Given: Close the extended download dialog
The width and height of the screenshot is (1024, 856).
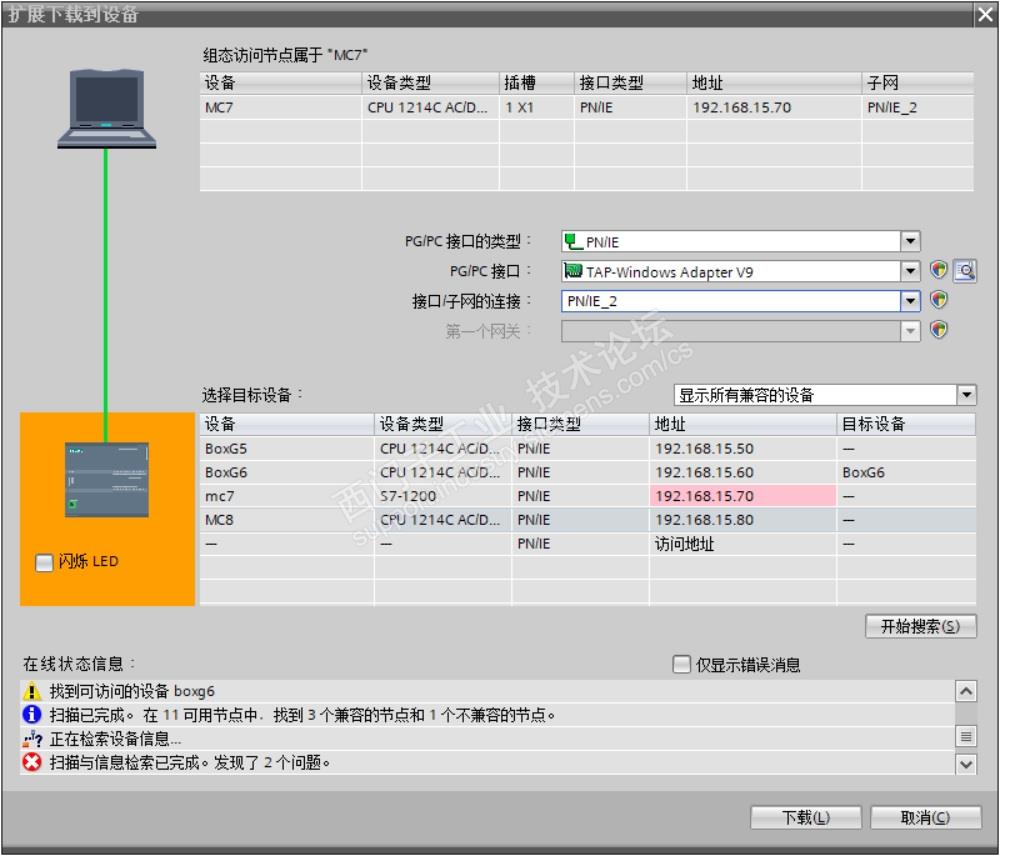Looking at the screenshot, I should (985, 14).
